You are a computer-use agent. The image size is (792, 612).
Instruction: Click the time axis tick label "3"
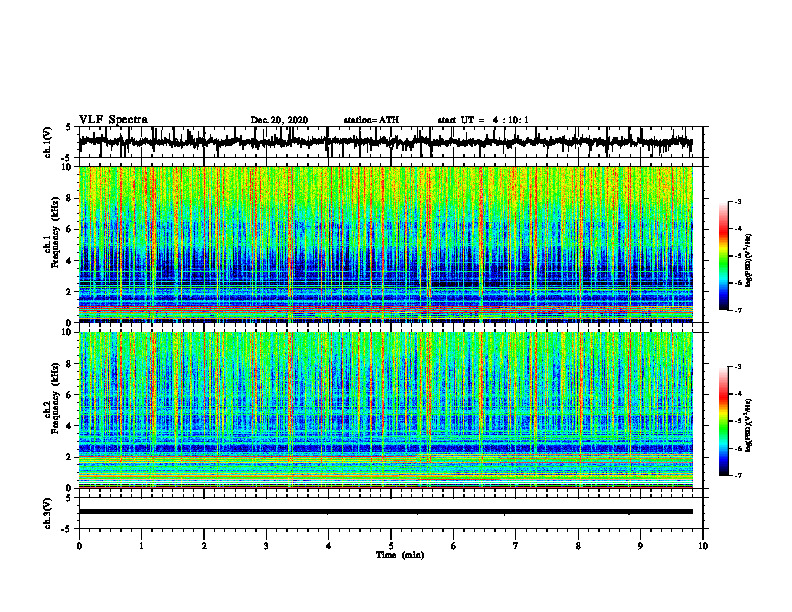[266, 546]
